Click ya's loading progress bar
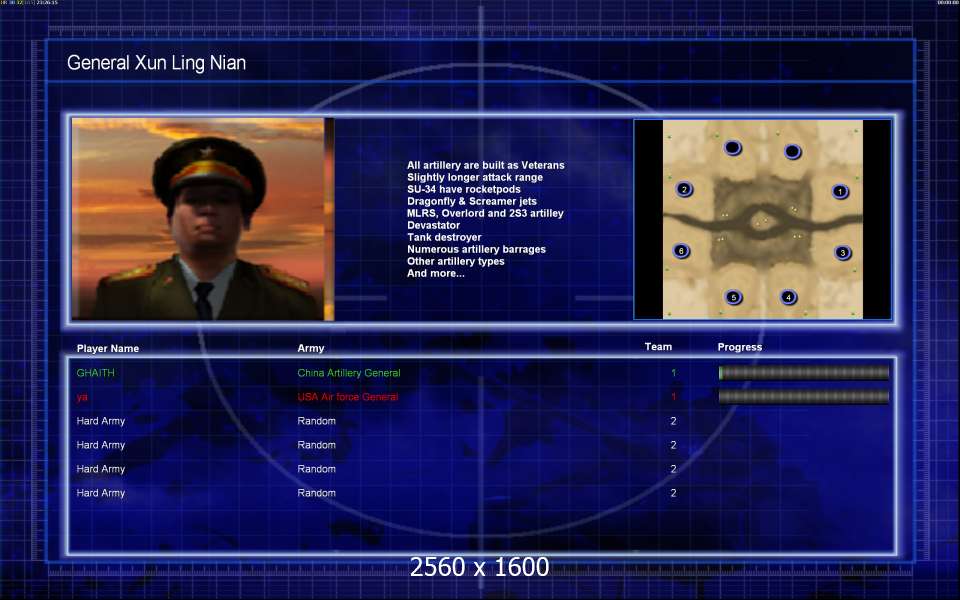 (804, 397)
